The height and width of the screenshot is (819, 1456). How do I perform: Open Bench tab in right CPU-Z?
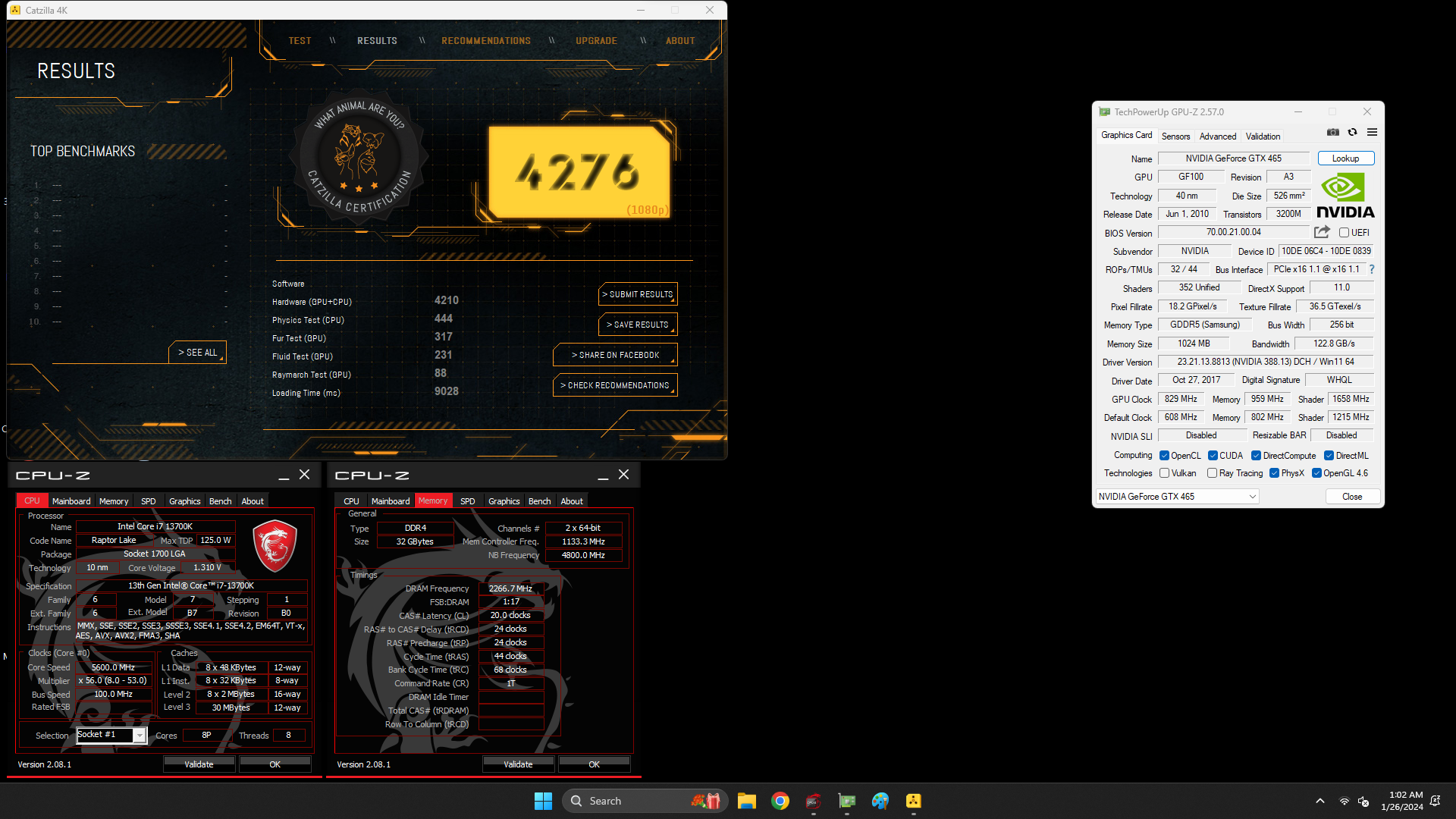point(539,501)
